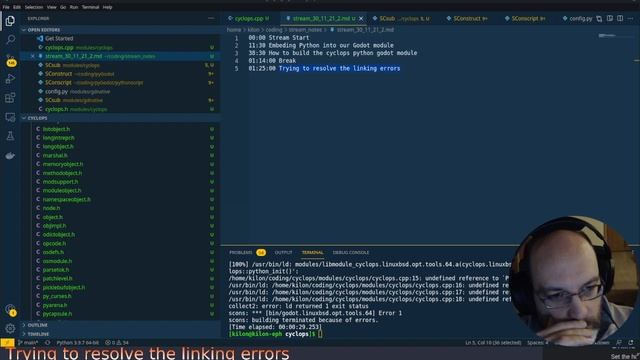Open the Accounts icon in activity bar
The image size is (640, 360).
pos(10,309)
